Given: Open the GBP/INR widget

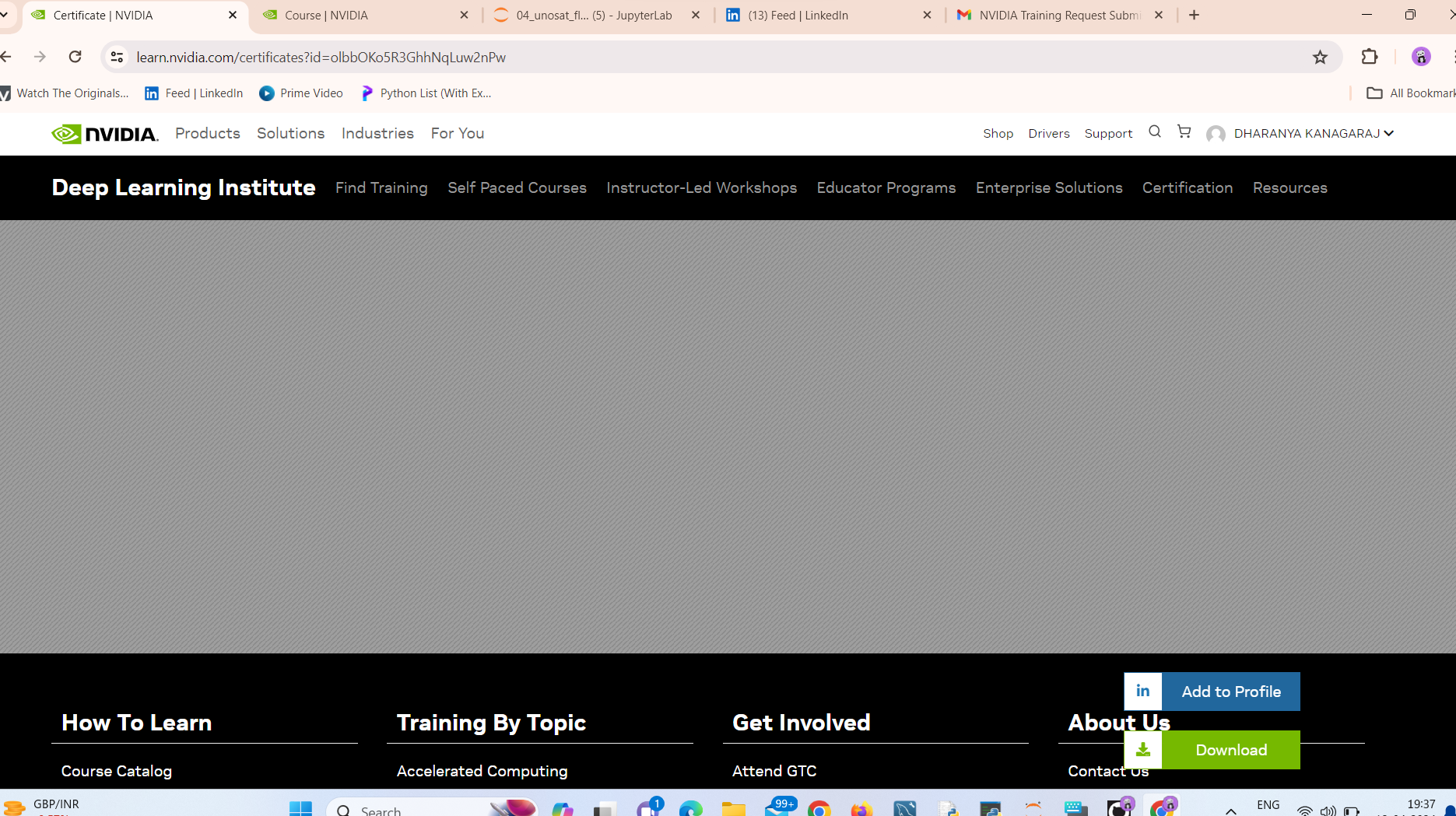Looking at the screenshot, I should point(40,807).
